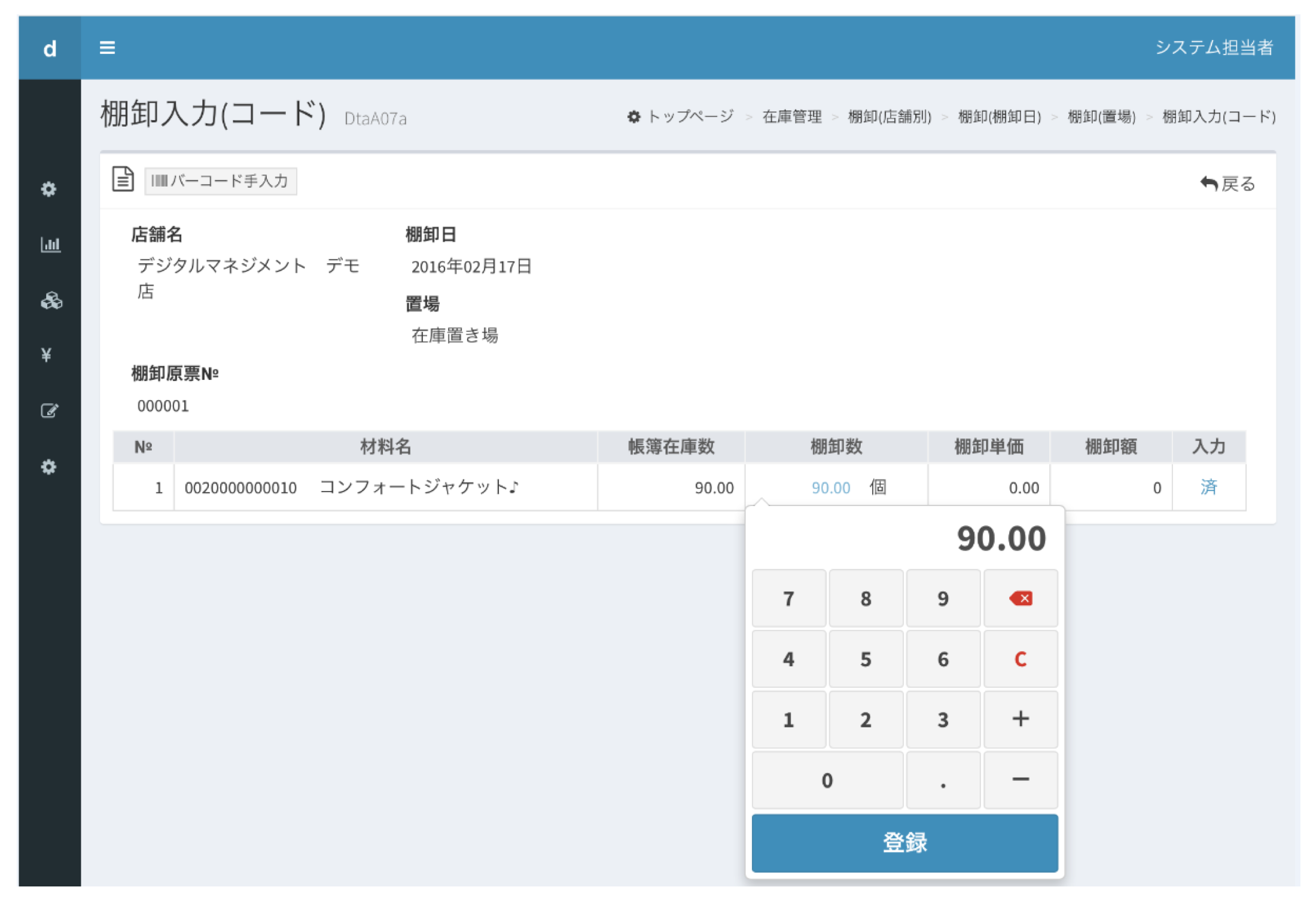This screenshot has width=1316, height=902.
Task: Click the 000001 slip number value
Action: (x=163, y=406)
